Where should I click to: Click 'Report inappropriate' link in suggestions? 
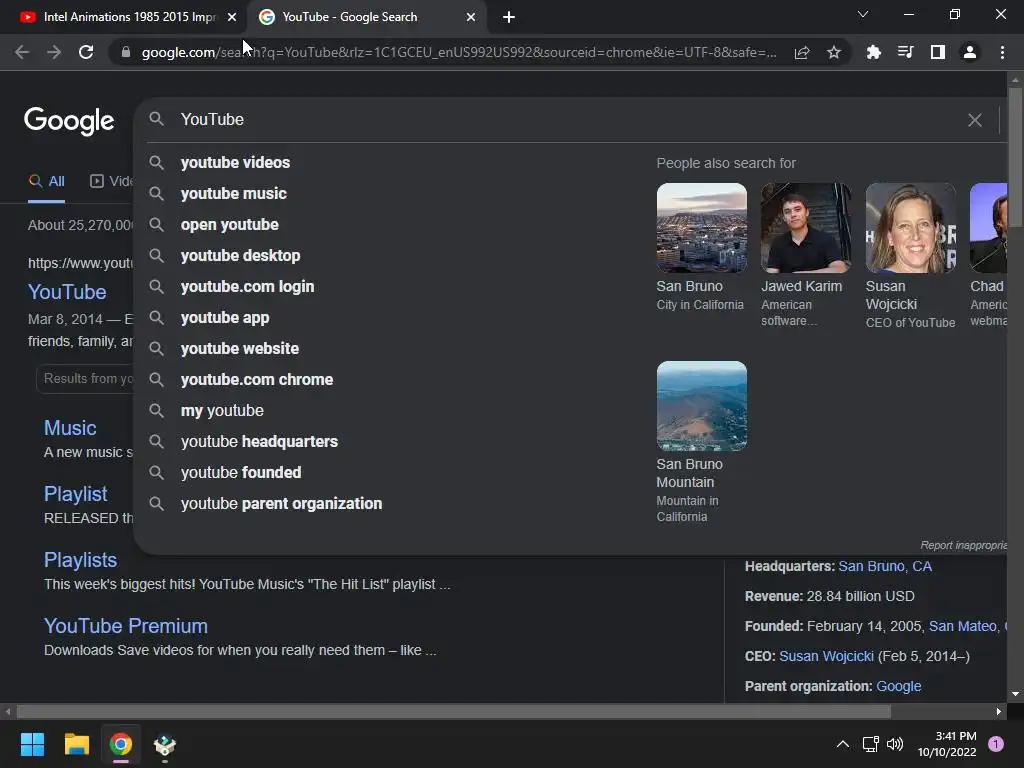963,545
